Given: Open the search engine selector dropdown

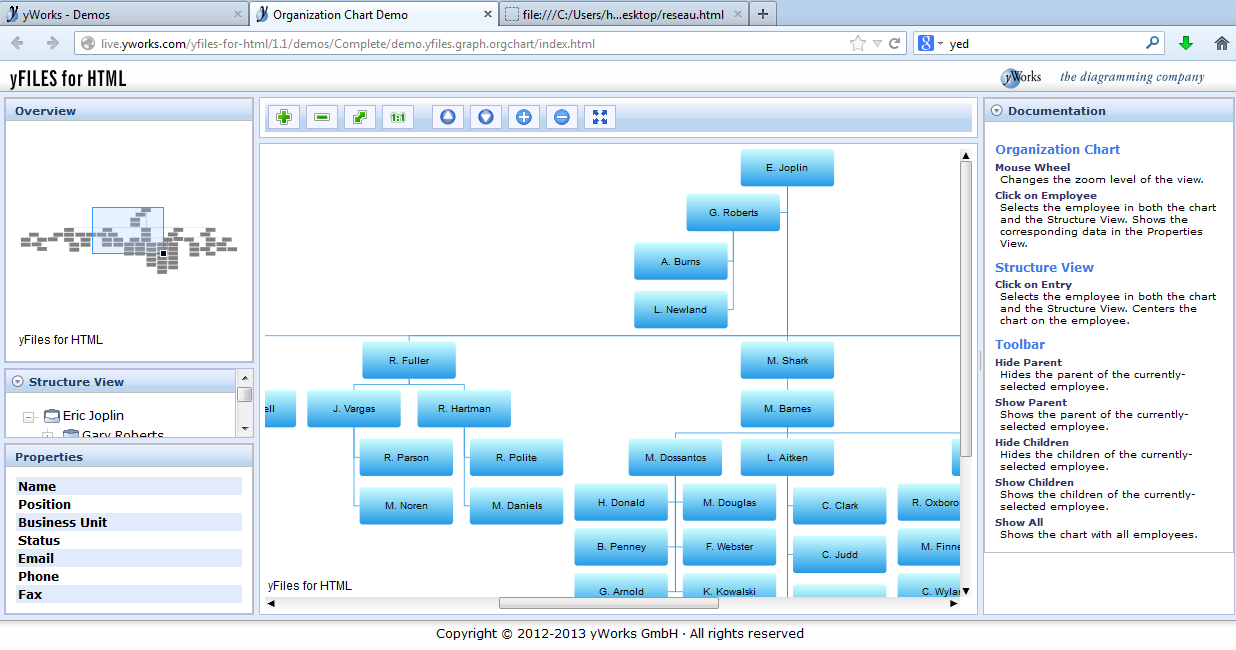Looking at the screenshot, I should coord(930,44).
